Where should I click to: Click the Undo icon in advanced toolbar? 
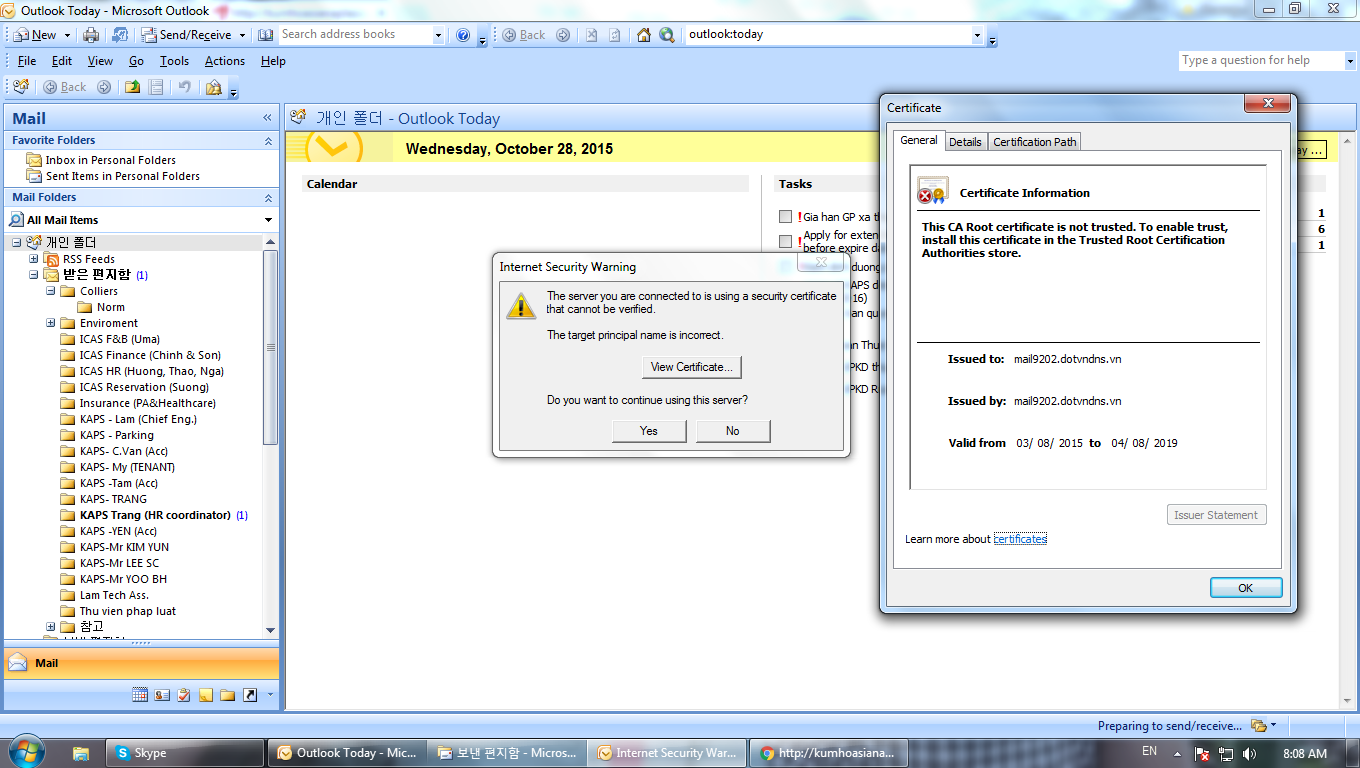[x=185, y=87]
